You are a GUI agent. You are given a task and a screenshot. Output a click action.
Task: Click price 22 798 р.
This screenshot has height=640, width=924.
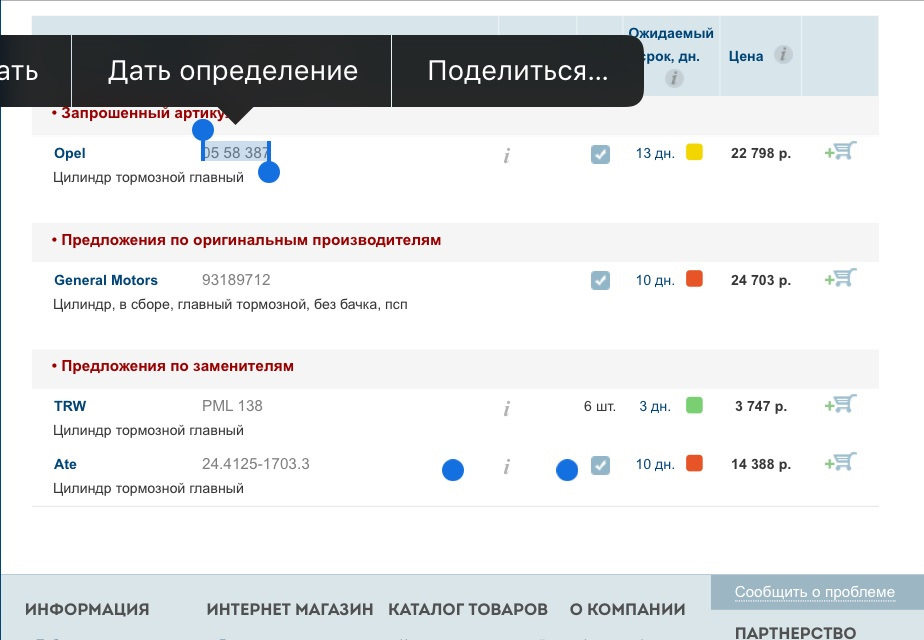(760, 153)
